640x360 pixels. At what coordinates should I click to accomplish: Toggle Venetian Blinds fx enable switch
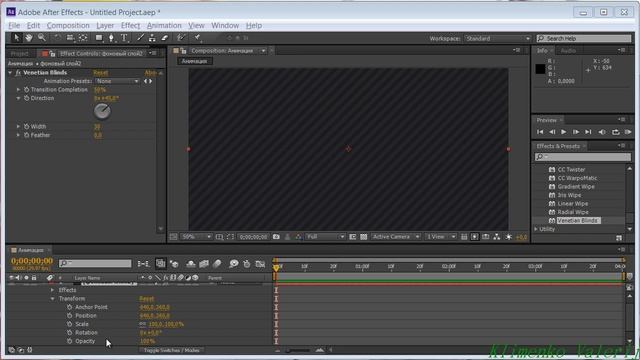18,73
